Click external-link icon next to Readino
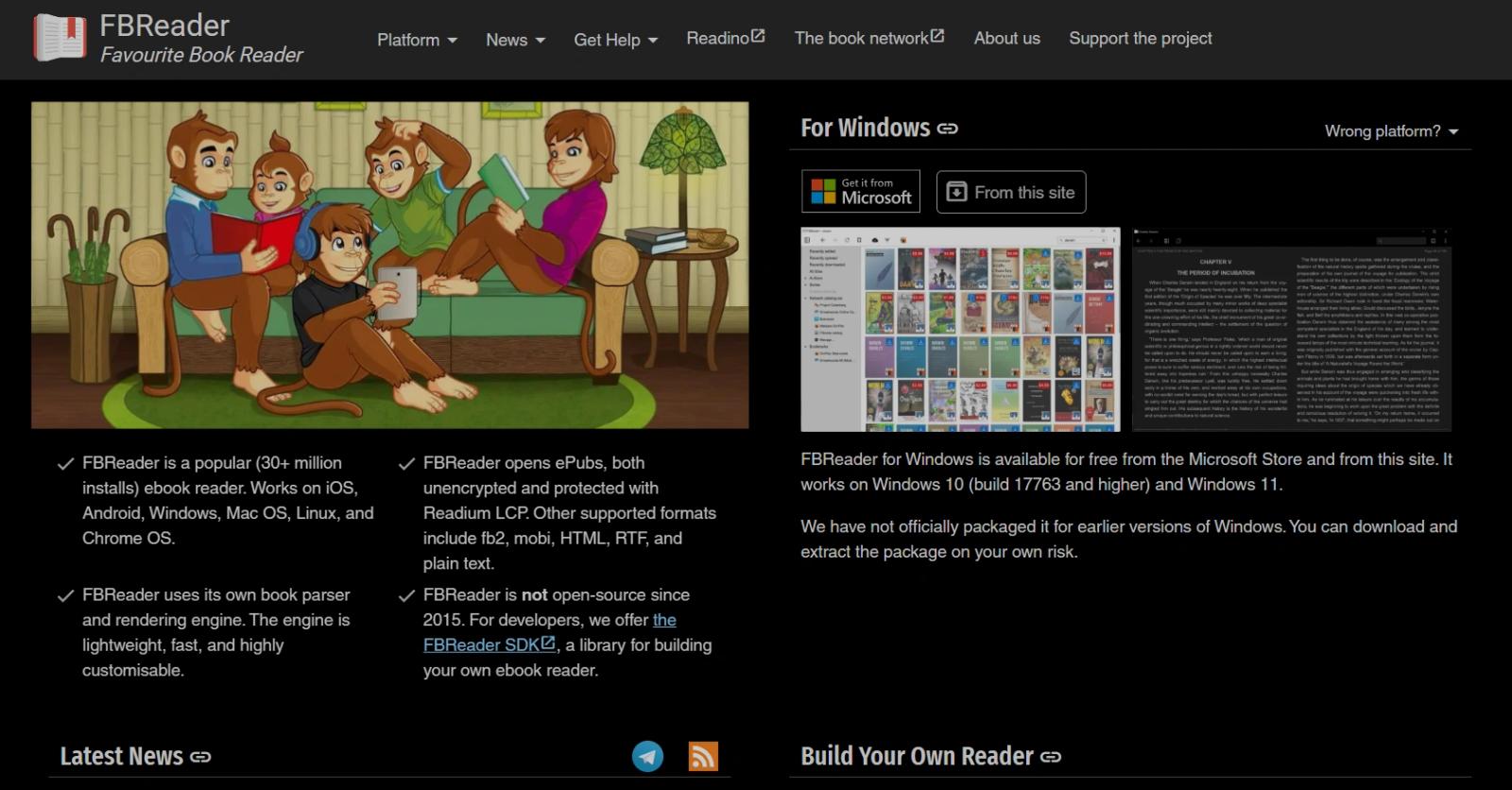This screenshot has height=790, width=1512. (758, 36)
